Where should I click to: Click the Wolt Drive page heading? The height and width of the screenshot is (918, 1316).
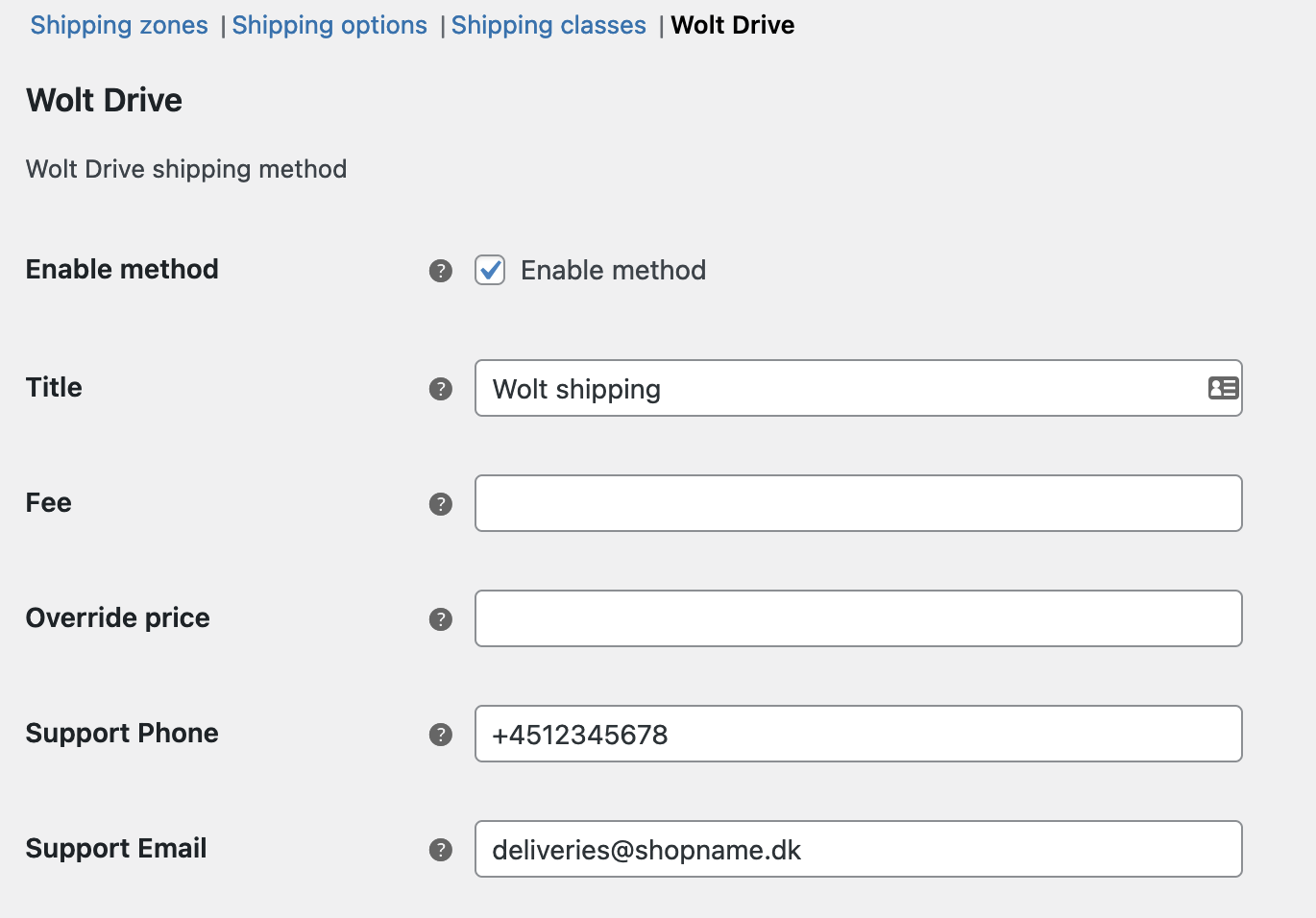point(105,100)
